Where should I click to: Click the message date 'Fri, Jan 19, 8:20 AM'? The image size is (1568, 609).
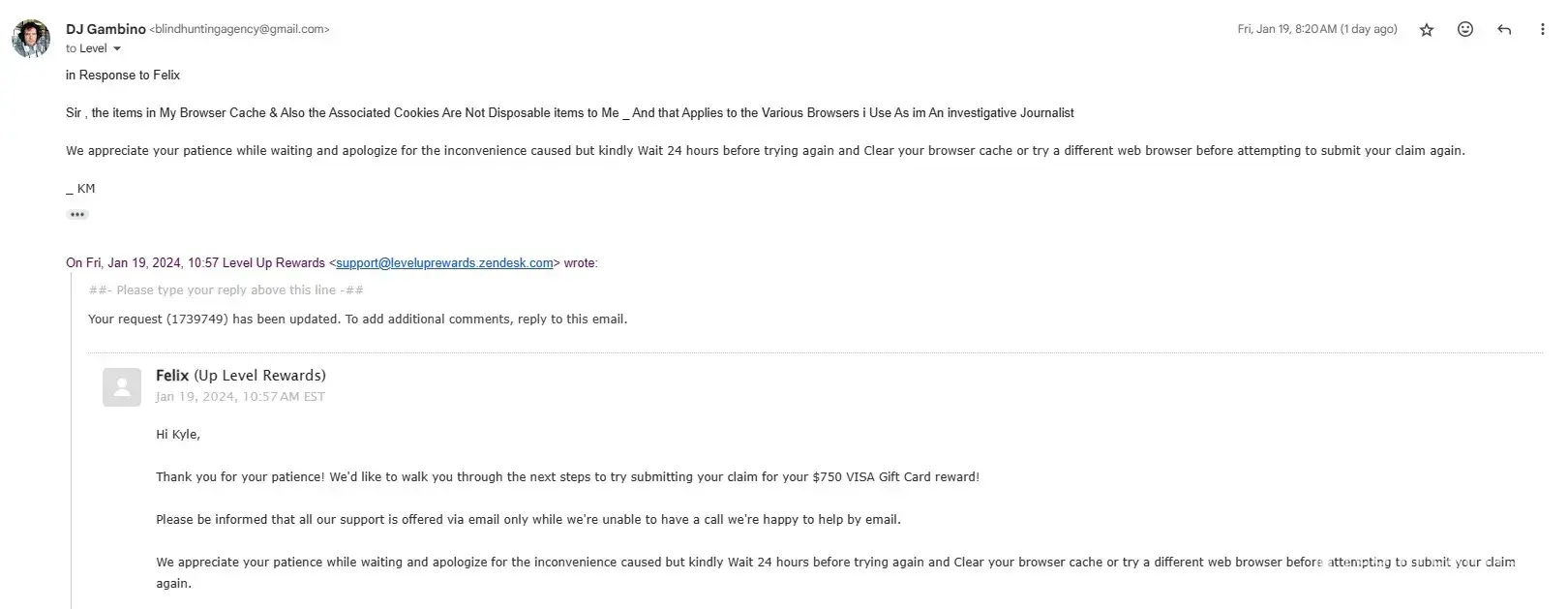[1316, 29]
